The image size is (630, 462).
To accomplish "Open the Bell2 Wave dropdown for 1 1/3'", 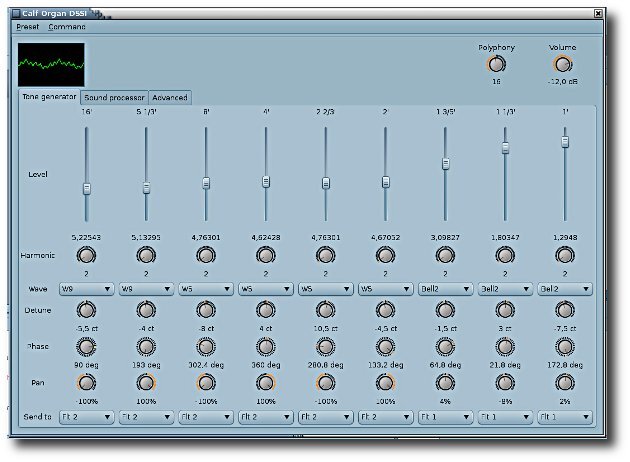I will (505, 289).
